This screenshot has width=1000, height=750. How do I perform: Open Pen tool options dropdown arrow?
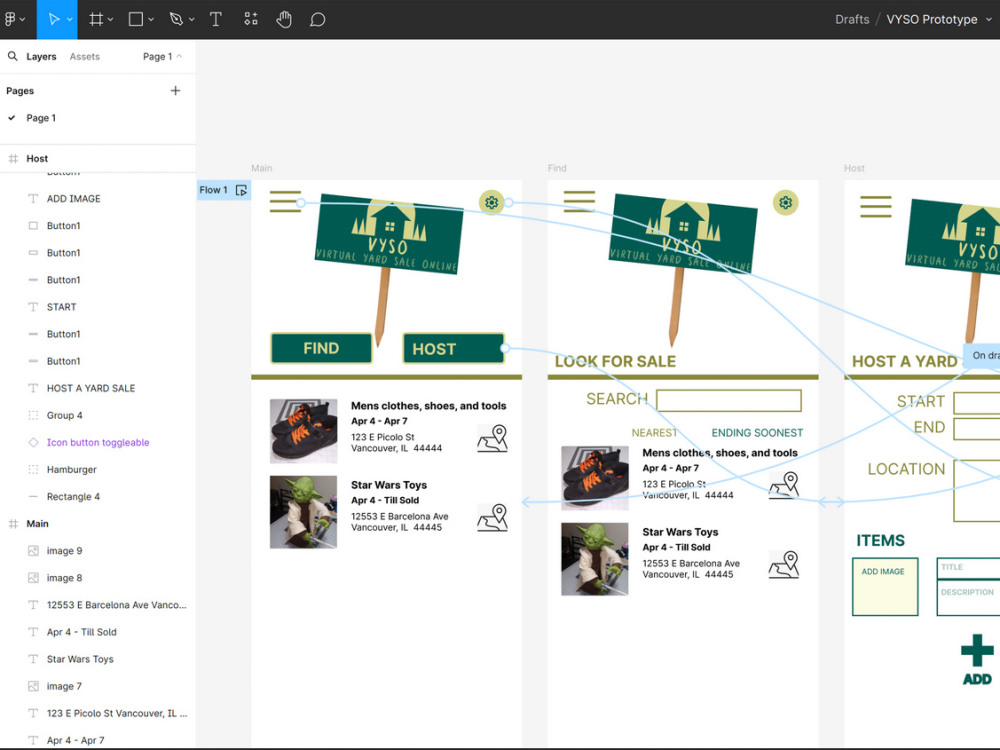(191, 20)
